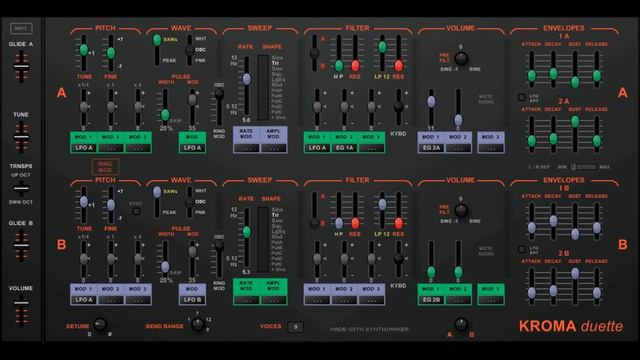Toggle LFO RPT checkbox in envelopes B
The image size is (640, 360).
(x=521, y=249)
